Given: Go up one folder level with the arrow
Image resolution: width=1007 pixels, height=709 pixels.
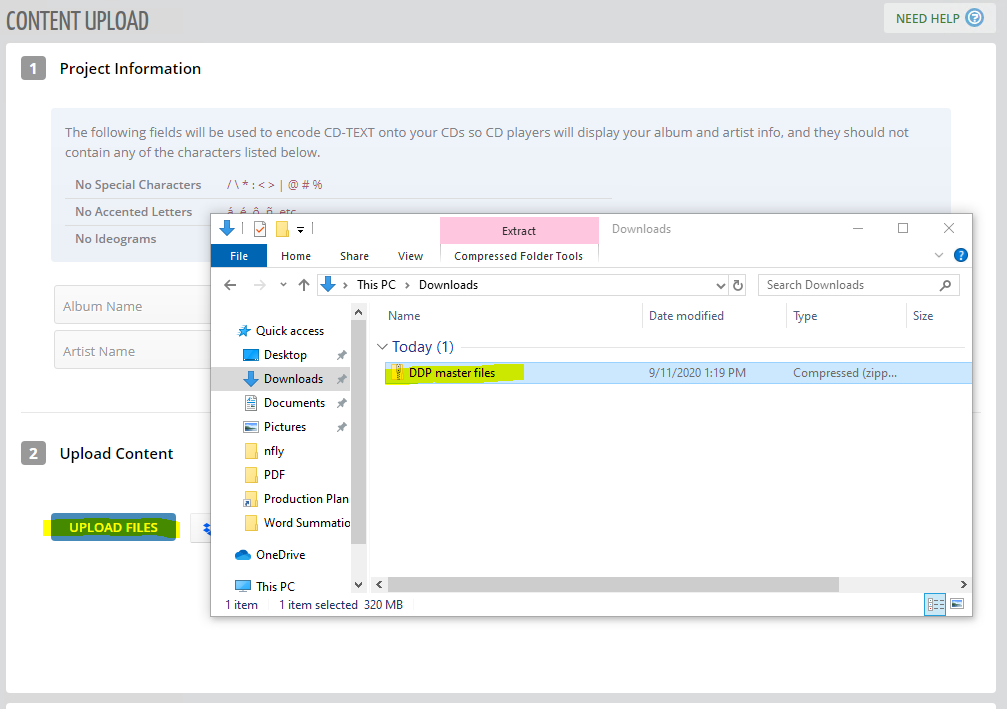Looking at the screenshot, I should pos(302,285).
